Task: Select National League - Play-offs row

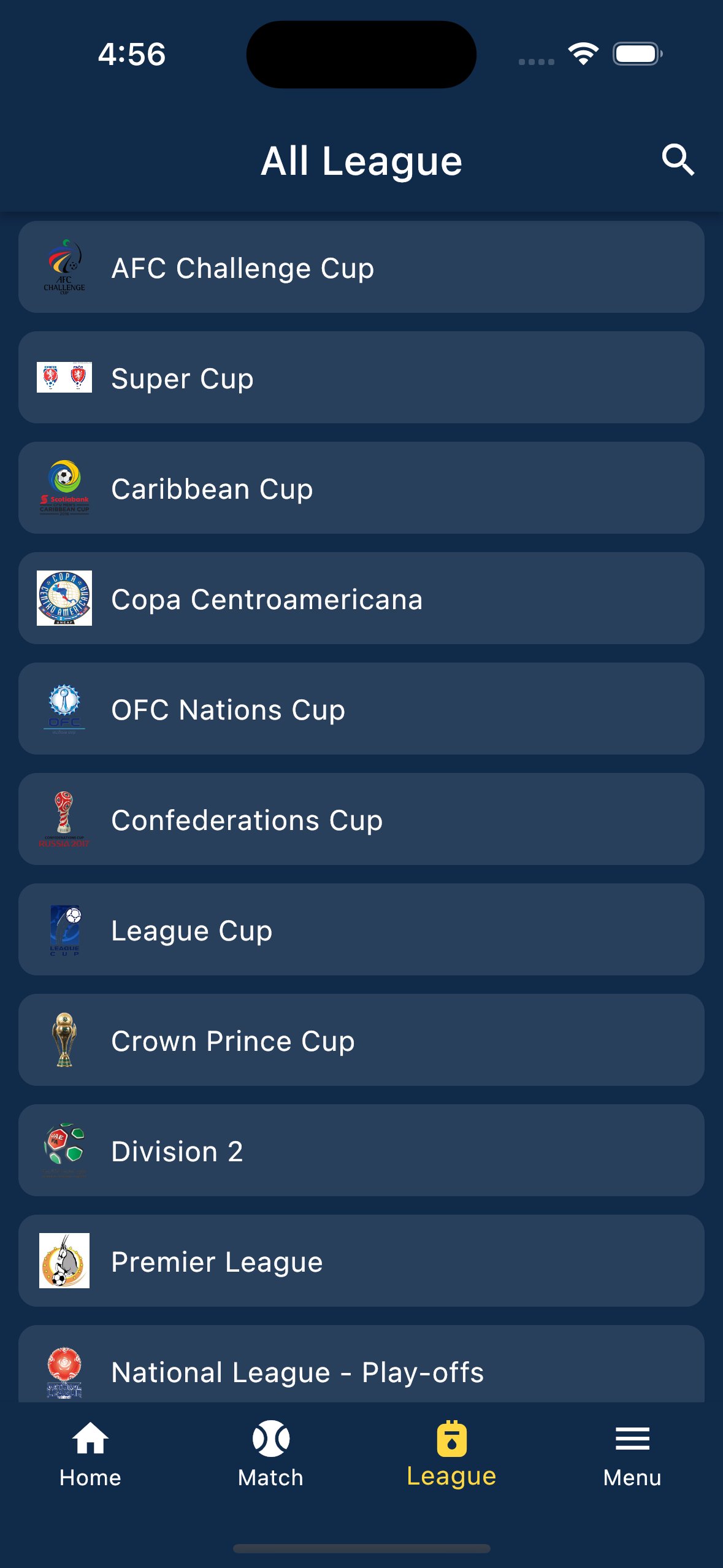Action: click(361, 1368)
